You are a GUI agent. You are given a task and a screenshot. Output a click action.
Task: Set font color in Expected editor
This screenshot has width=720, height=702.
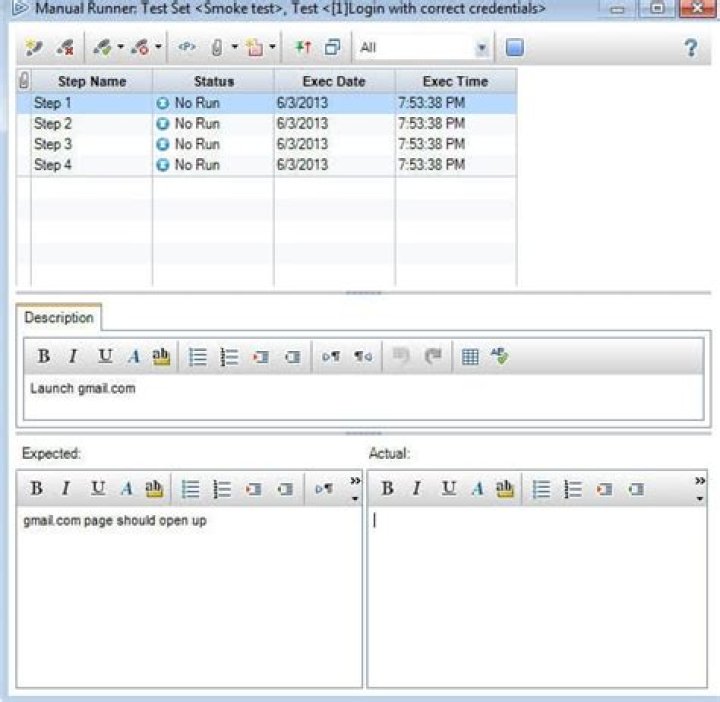[x=127, y=489]
